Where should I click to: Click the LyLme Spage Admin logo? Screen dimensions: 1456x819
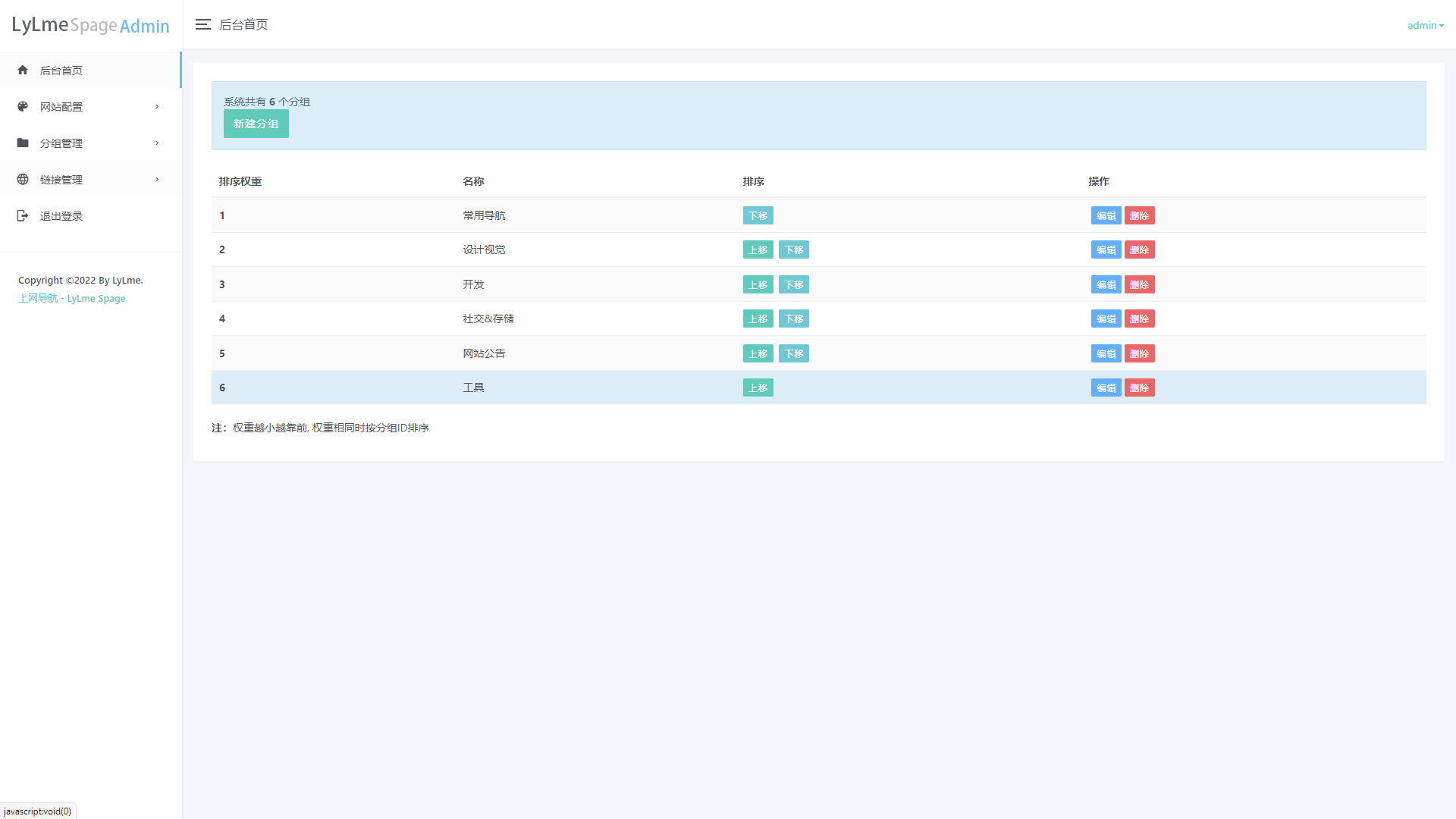90,25
